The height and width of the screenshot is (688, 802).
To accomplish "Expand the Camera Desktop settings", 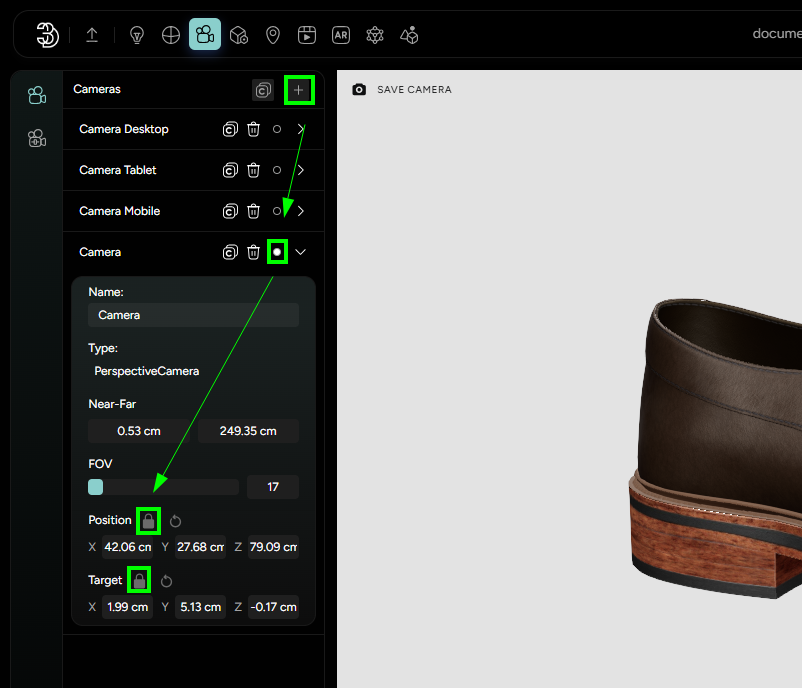I will pyautogui.click(x=301, y=129).
